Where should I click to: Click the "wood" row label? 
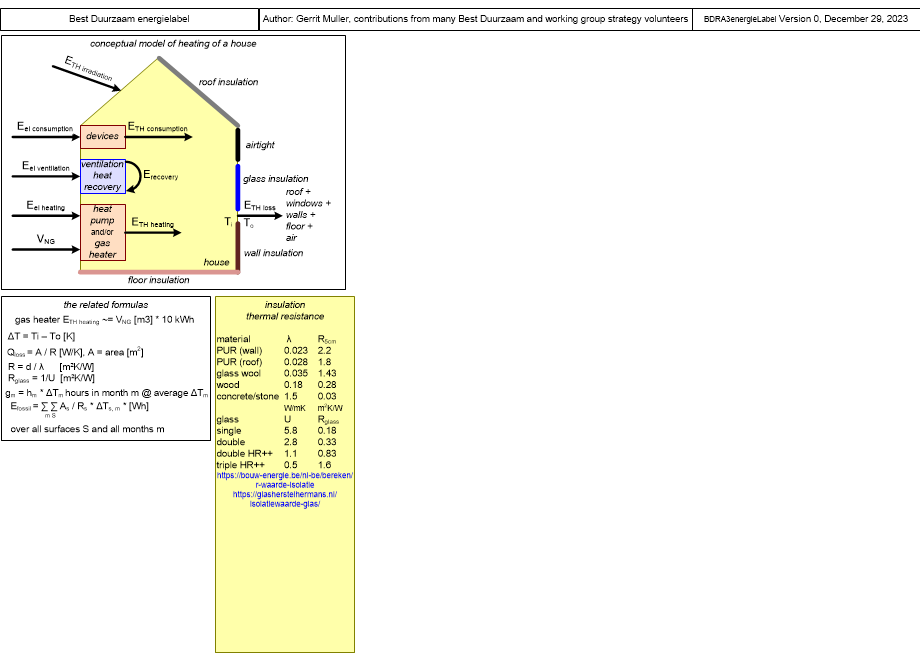pos(228,385)
